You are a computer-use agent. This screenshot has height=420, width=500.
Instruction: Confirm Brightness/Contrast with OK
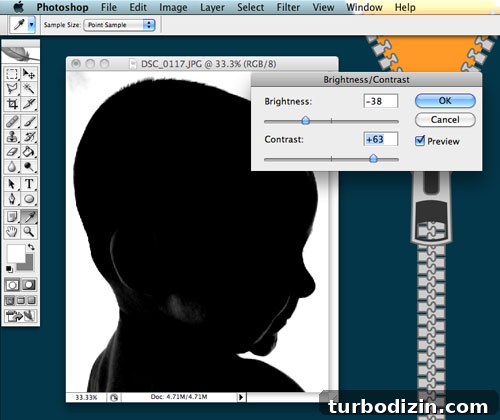coord(445,101)
